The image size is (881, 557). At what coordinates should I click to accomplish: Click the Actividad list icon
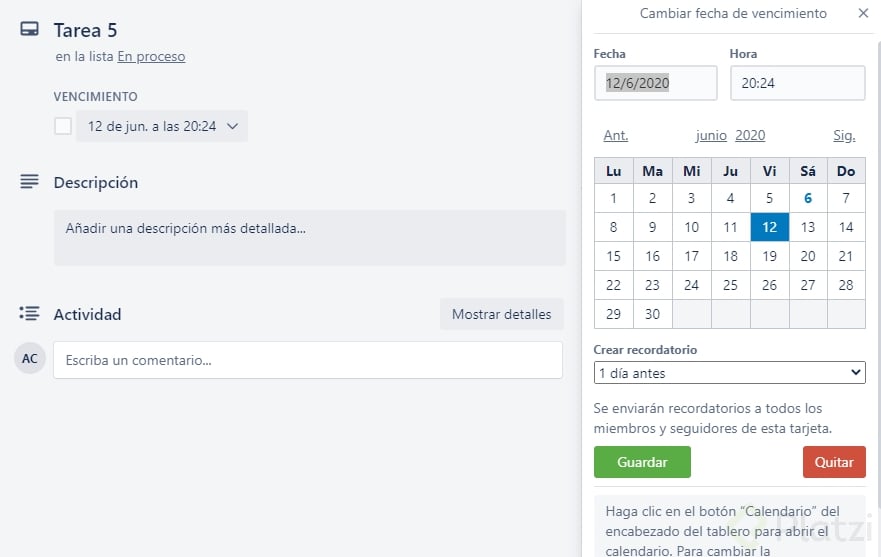pyautogui.click(x=30, y=314)
